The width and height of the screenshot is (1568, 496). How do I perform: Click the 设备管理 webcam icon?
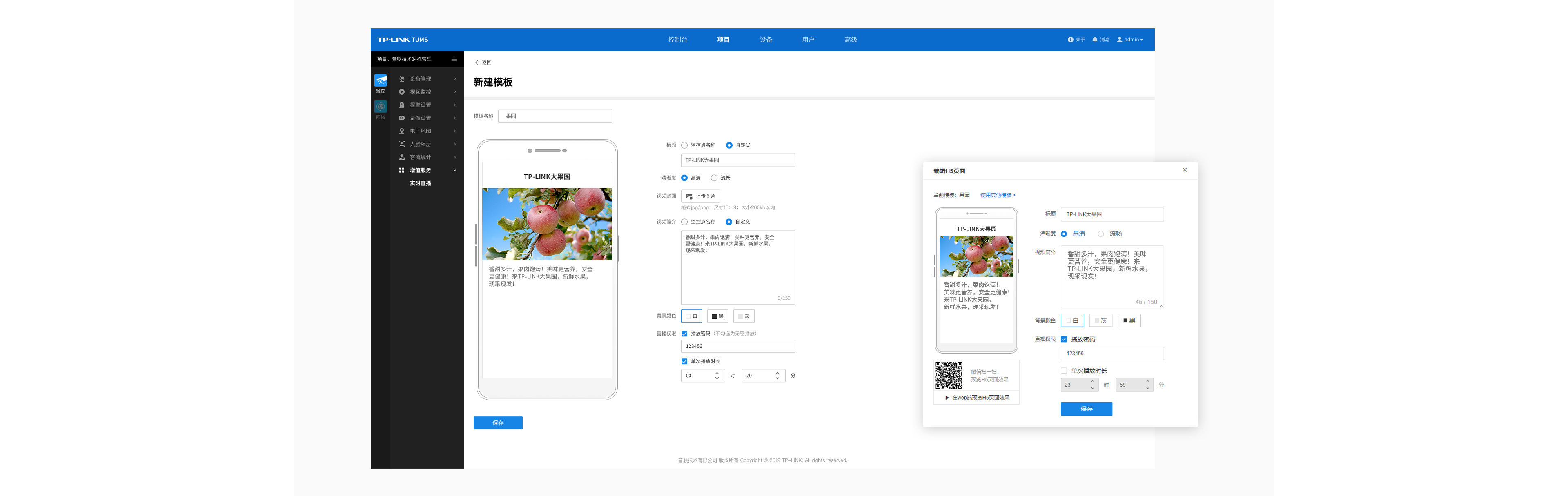pos(402,78)
